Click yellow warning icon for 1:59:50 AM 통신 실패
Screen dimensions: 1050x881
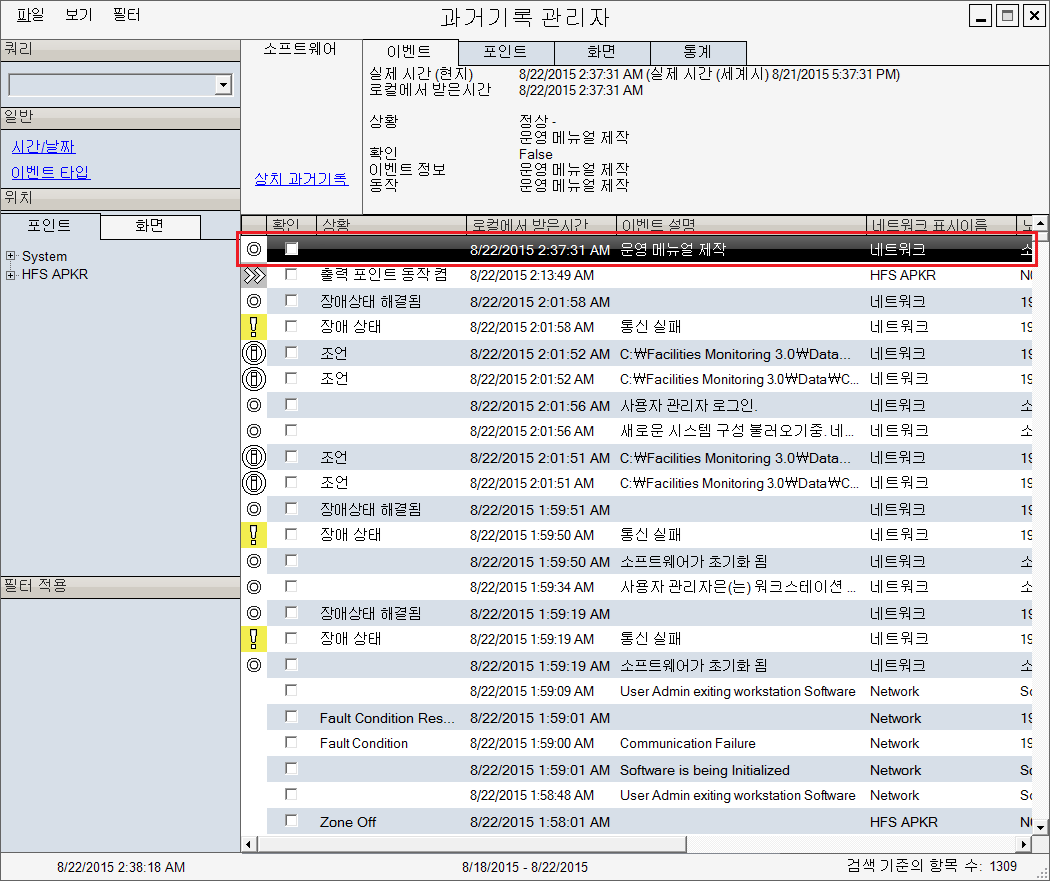point(254,534)
